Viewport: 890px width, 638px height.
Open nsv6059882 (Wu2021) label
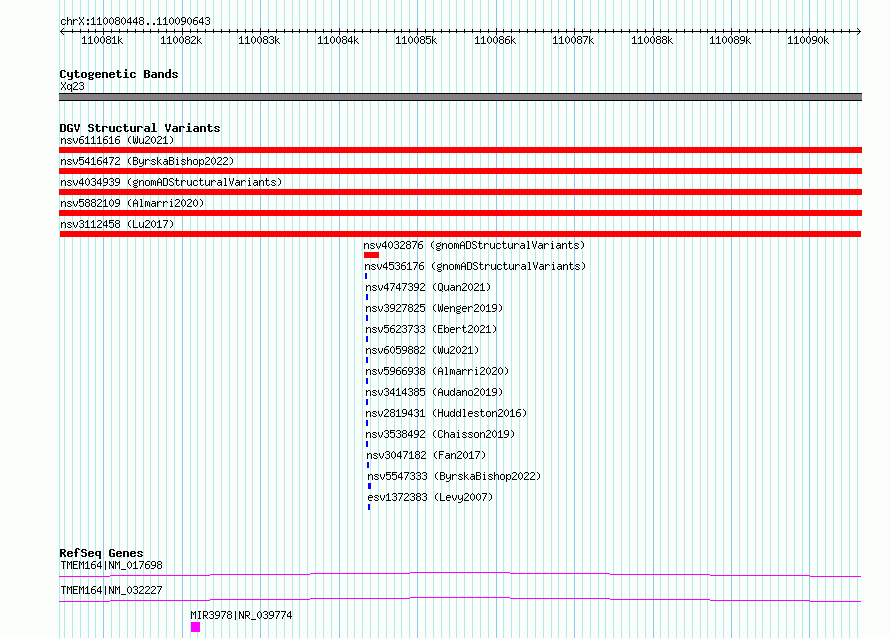tap(422, 350)
